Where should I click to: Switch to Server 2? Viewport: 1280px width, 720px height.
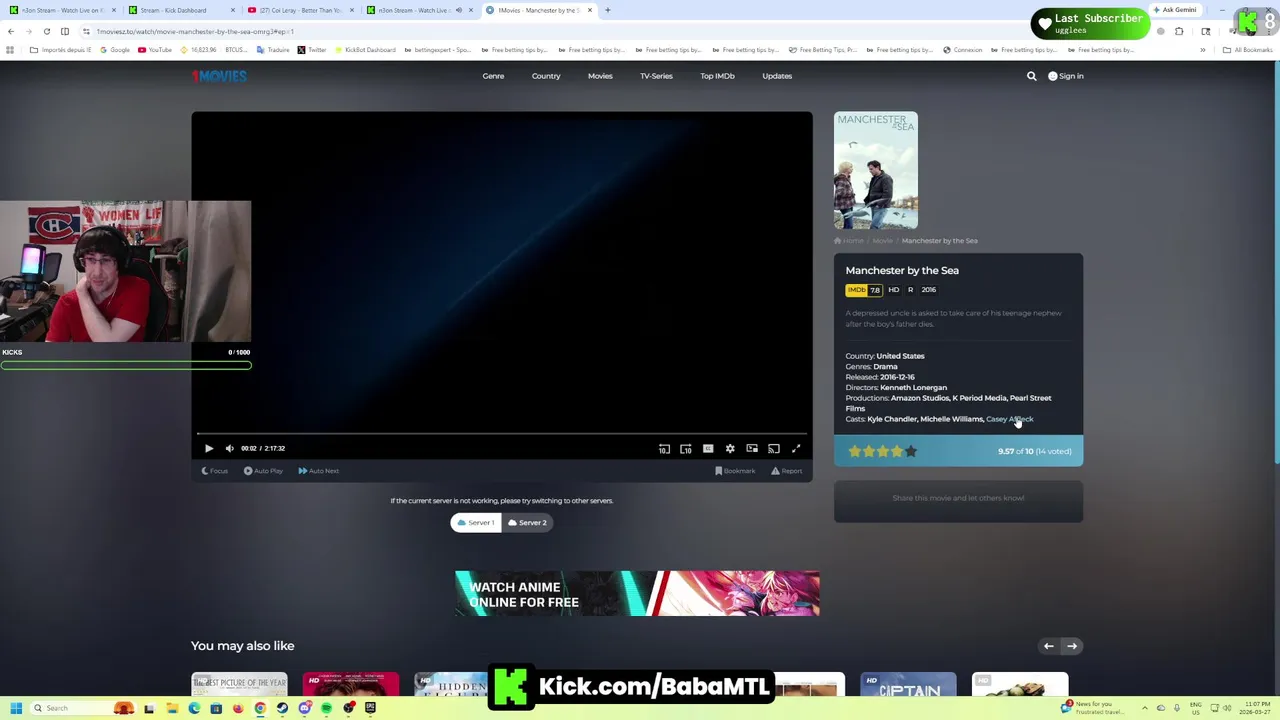point(527,523)
